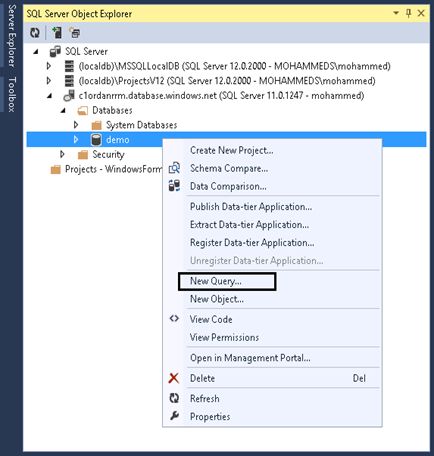Select the Security folder in the tree
Screen dimensions: 434x456
(x=108, y=154)
